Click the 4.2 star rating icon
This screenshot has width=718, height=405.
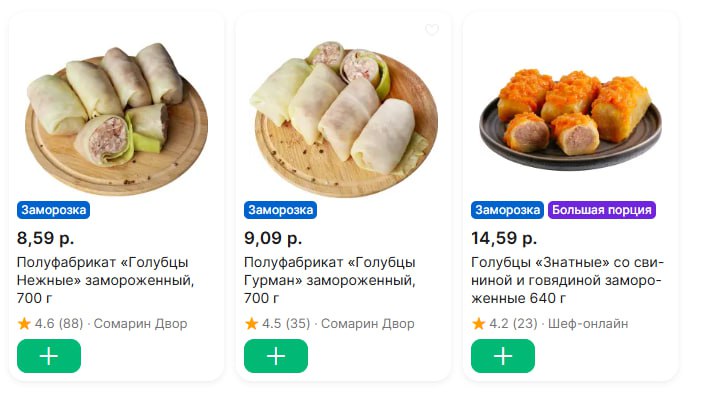point(478,323)
